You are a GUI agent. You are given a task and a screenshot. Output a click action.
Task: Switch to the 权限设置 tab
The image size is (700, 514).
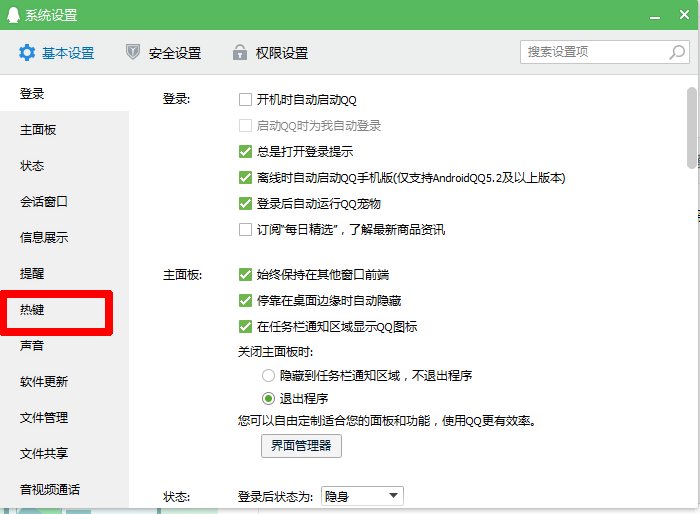(271, 53)
